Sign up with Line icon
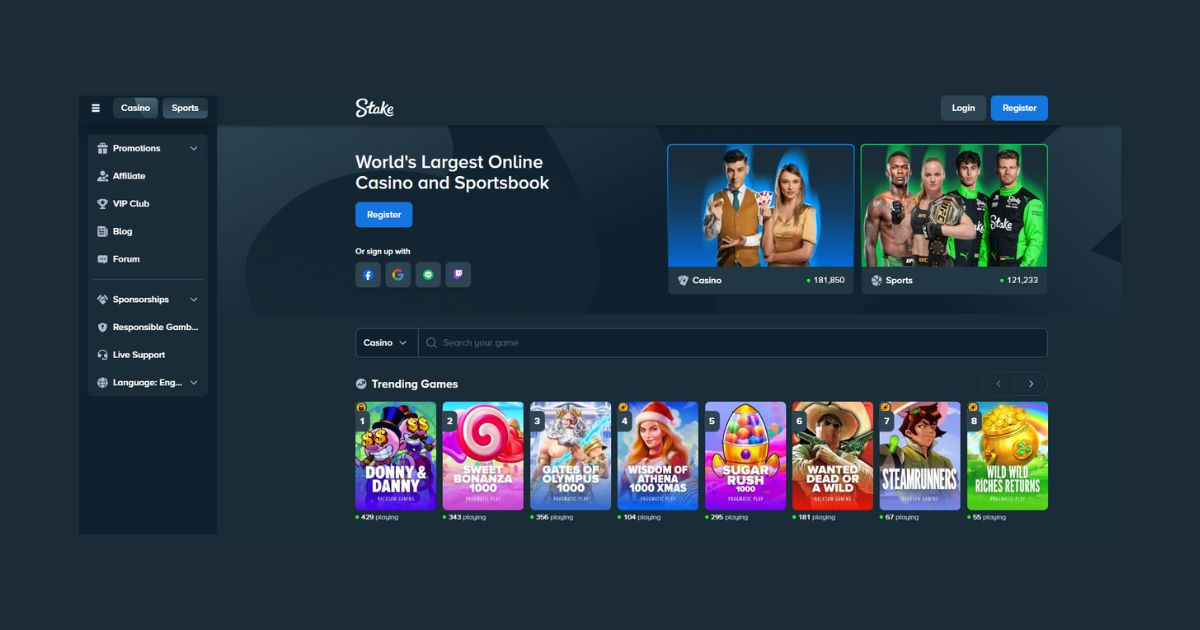Screen dimensions: 1200x630 pos(428,275)
